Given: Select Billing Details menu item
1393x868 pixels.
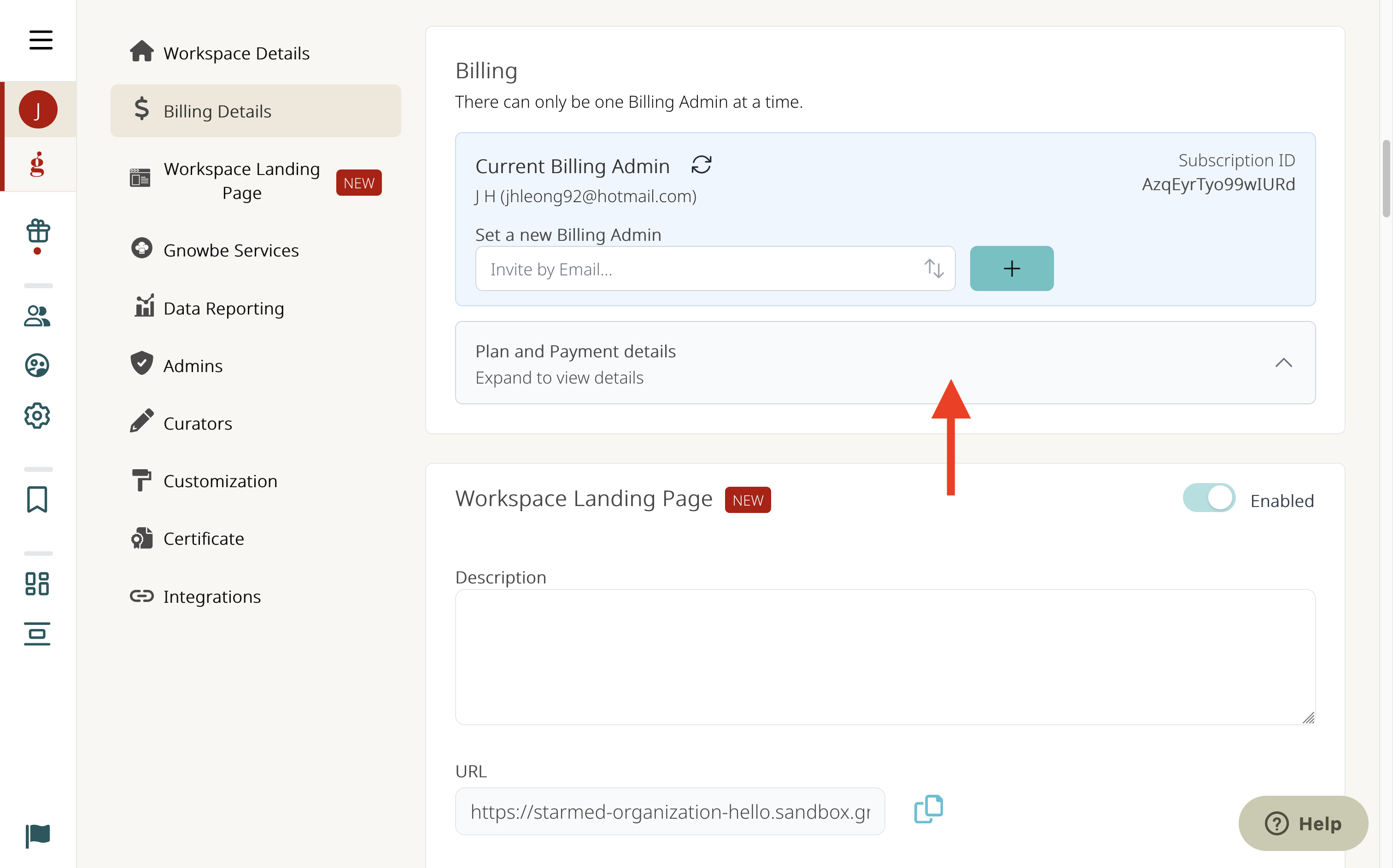Looking at the screenshot, I should coord(256,111).
